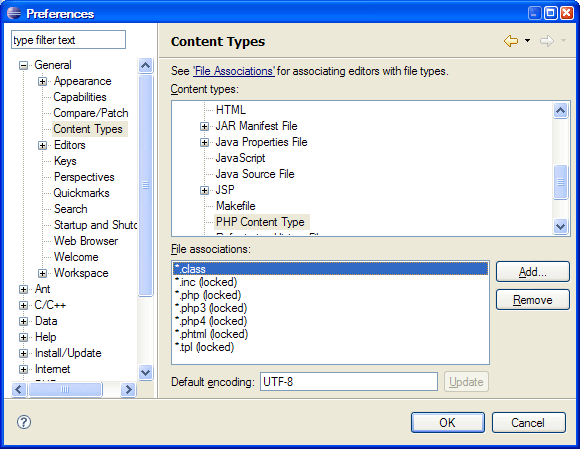This screenshot has width=580, height=449.
Task: Click content types list scroll up arrow
Action: [x=560, y=110]
